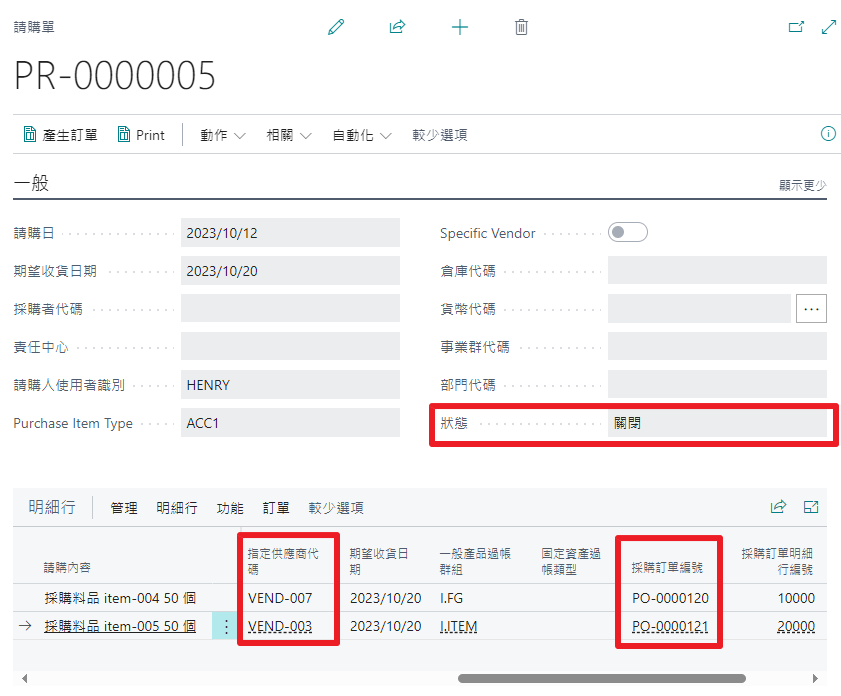
Task: Toggle the Specific Vendor switch
Action: click(628, 232)
